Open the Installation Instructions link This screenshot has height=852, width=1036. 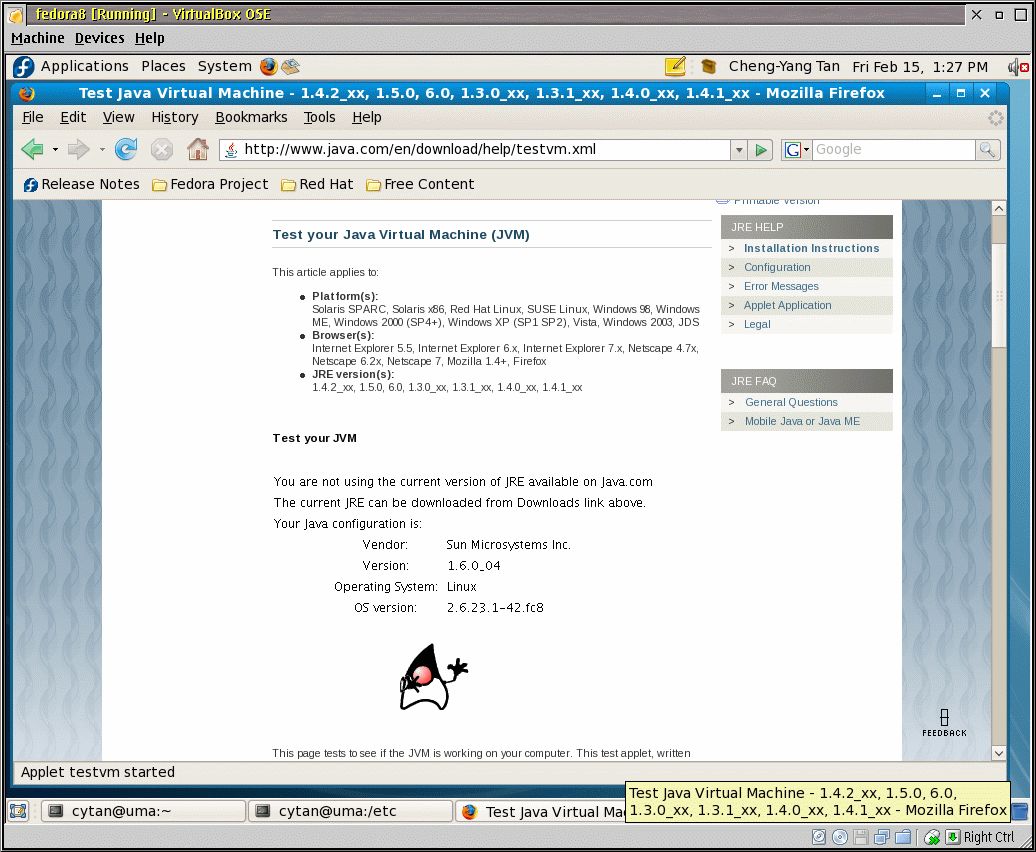click(811, 248)
